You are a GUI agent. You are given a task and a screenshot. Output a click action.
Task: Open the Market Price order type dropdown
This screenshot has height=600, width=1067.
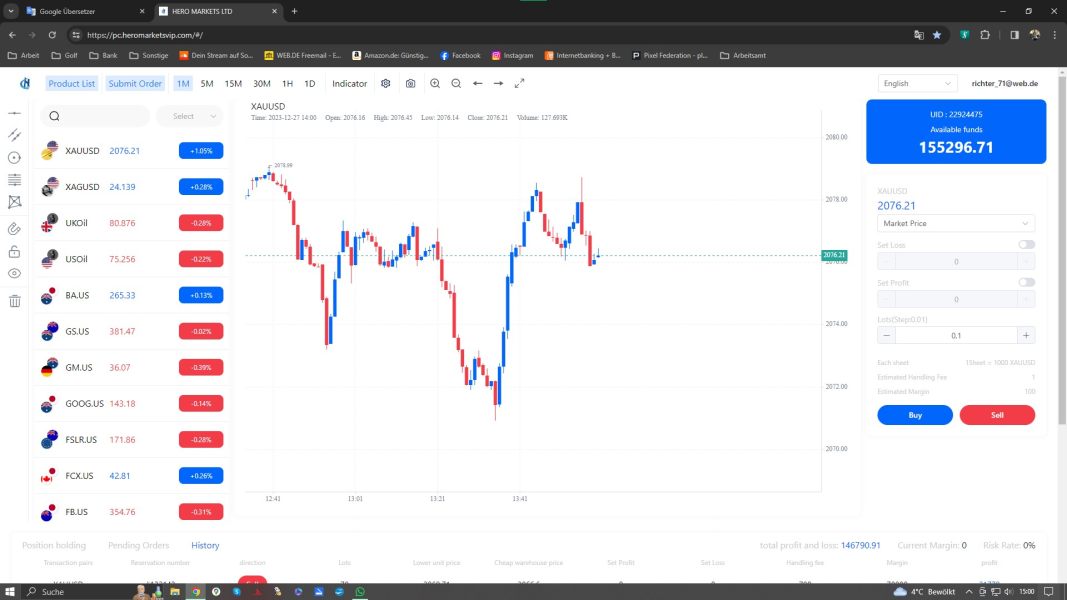click(956, 223)
